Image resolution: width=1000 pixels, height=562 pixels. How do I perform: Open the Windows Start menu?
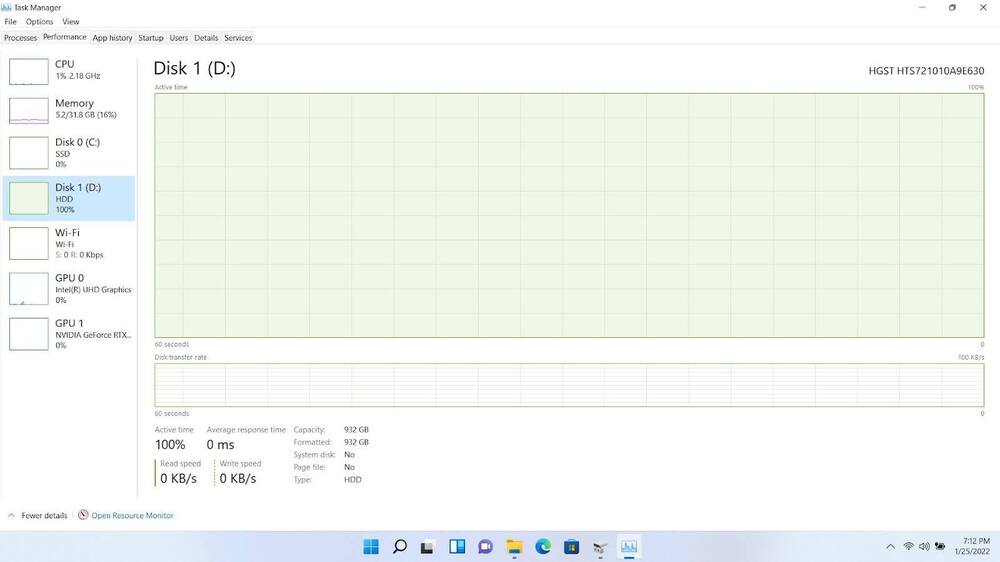pos(371,547)
